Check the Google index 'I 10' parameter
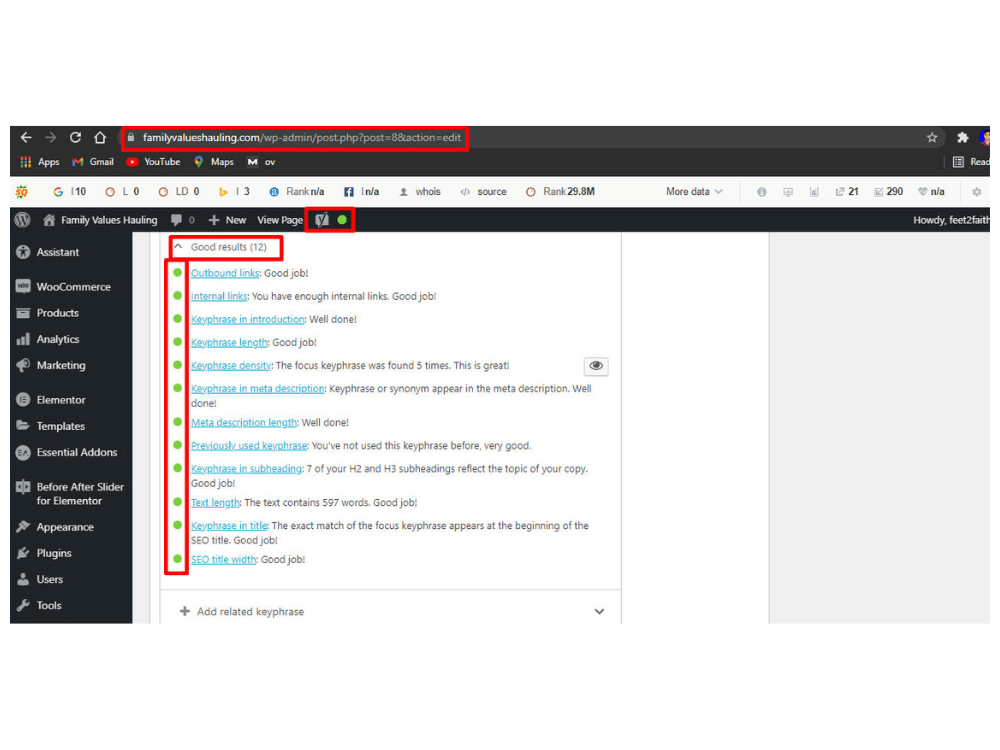The width and height of the screenshot is (1000, 750). point(70,191)
